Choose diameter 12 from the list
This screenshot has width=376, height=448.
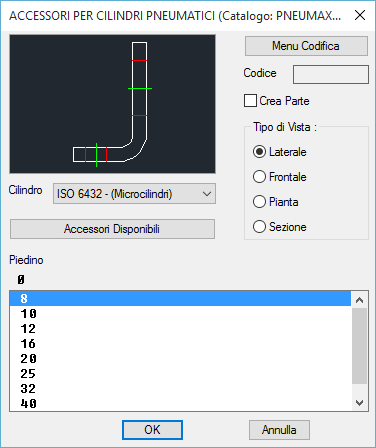(x=180, y=329)
